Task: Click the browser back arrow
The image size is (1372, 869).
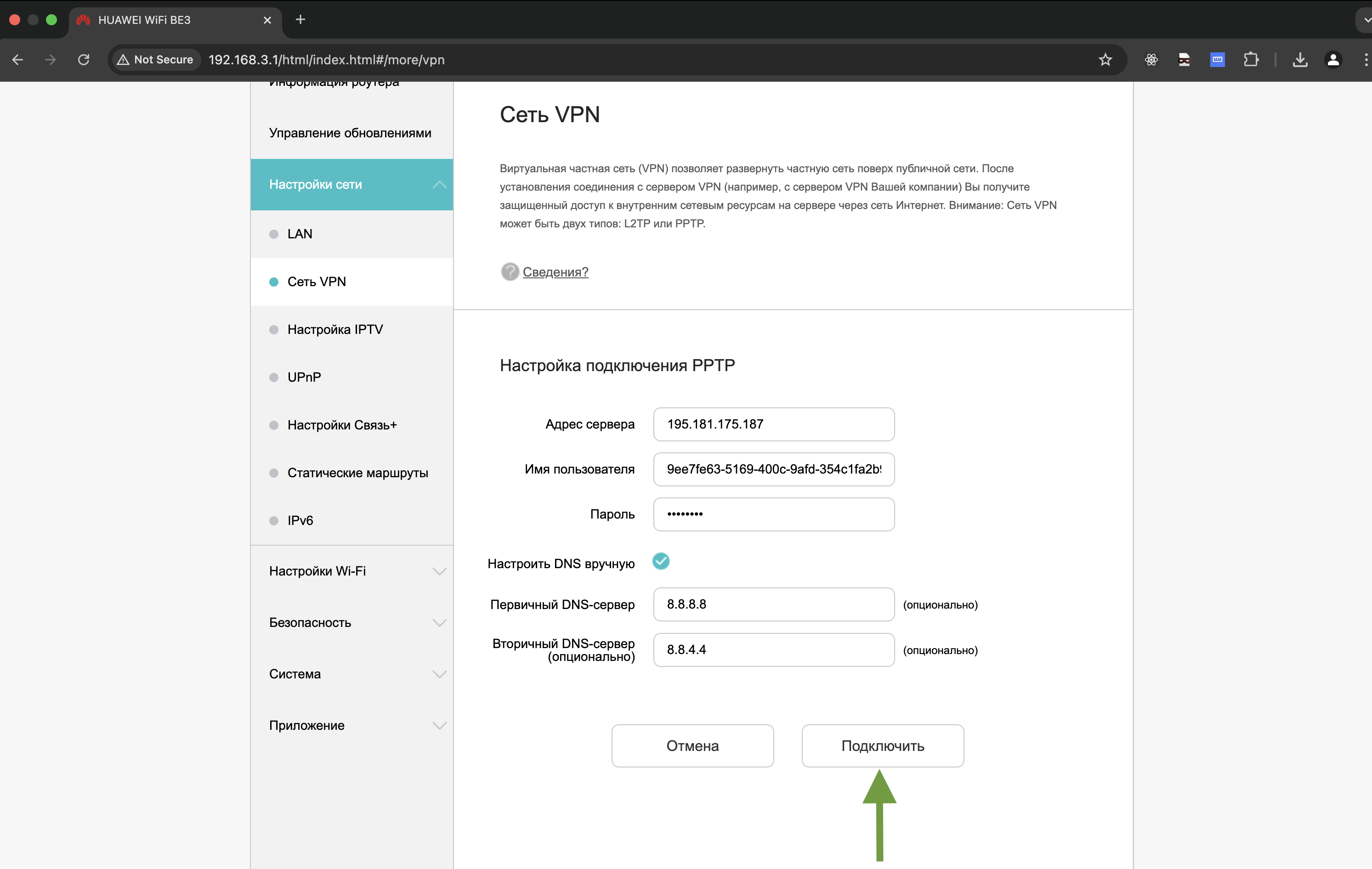Action: 17,60
